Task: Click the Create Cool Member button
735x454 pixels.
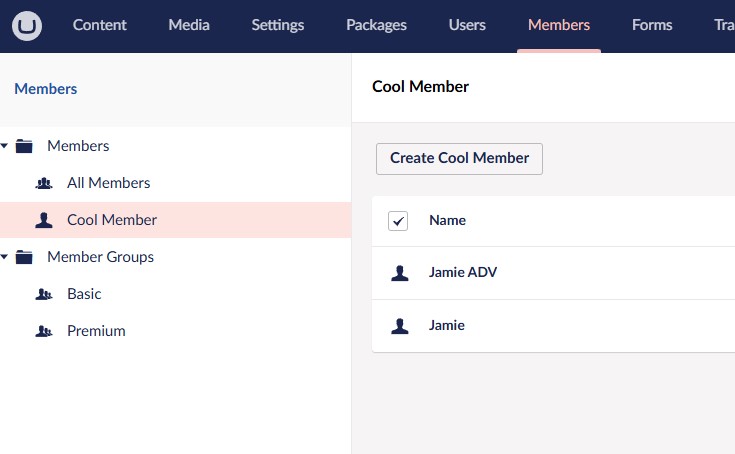Action: tap(459, 159)
